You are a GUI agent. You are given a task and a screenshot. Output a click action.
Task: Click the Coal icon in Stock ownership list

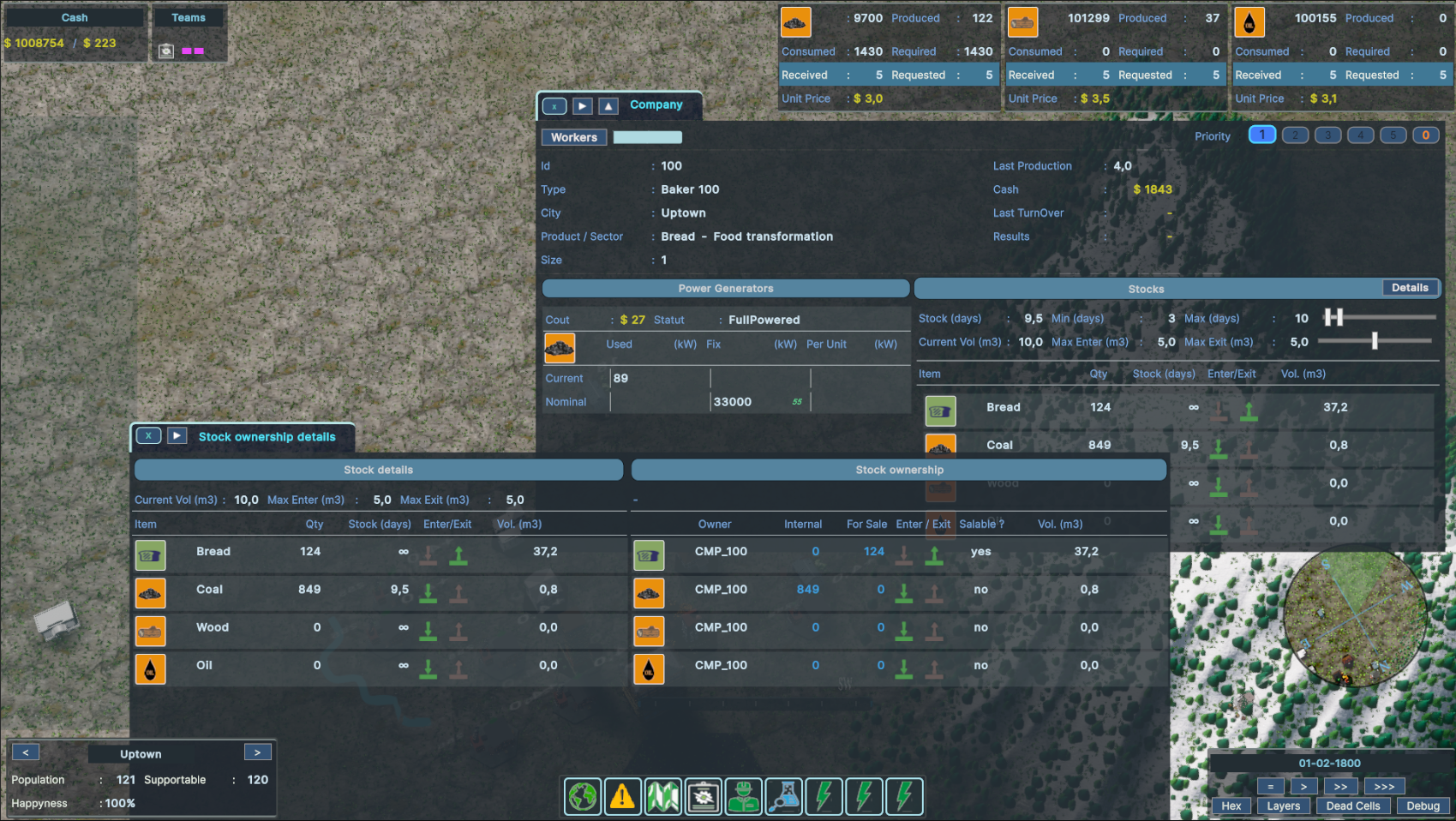[x=649, y=593]
